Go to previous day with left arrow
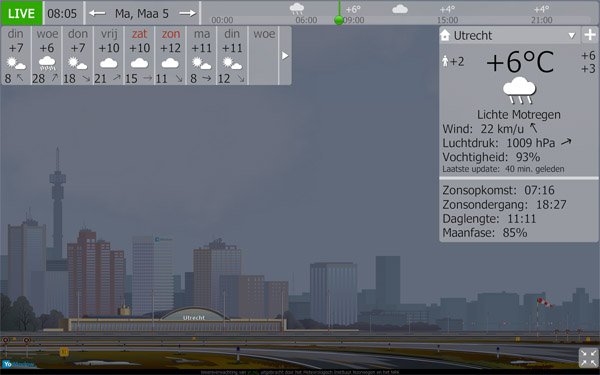This screenshot has width=600, height=375. tap(97, 13)
